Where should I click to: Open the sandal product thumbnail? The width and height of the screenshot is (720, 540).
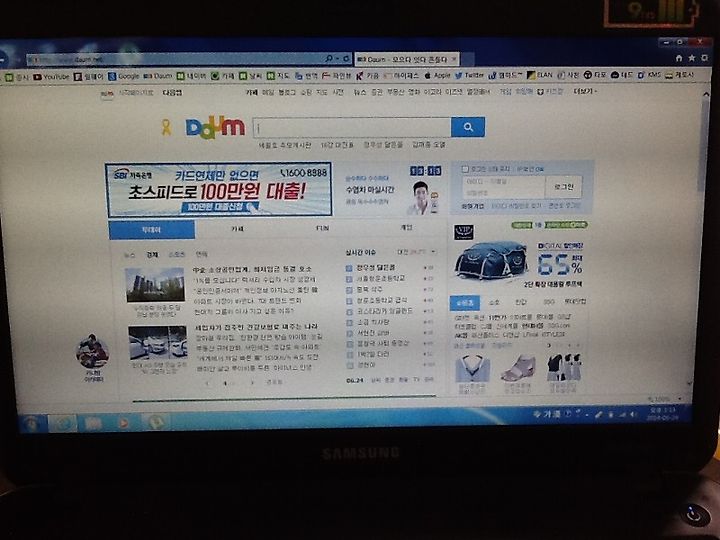click(x=518, y=368)
